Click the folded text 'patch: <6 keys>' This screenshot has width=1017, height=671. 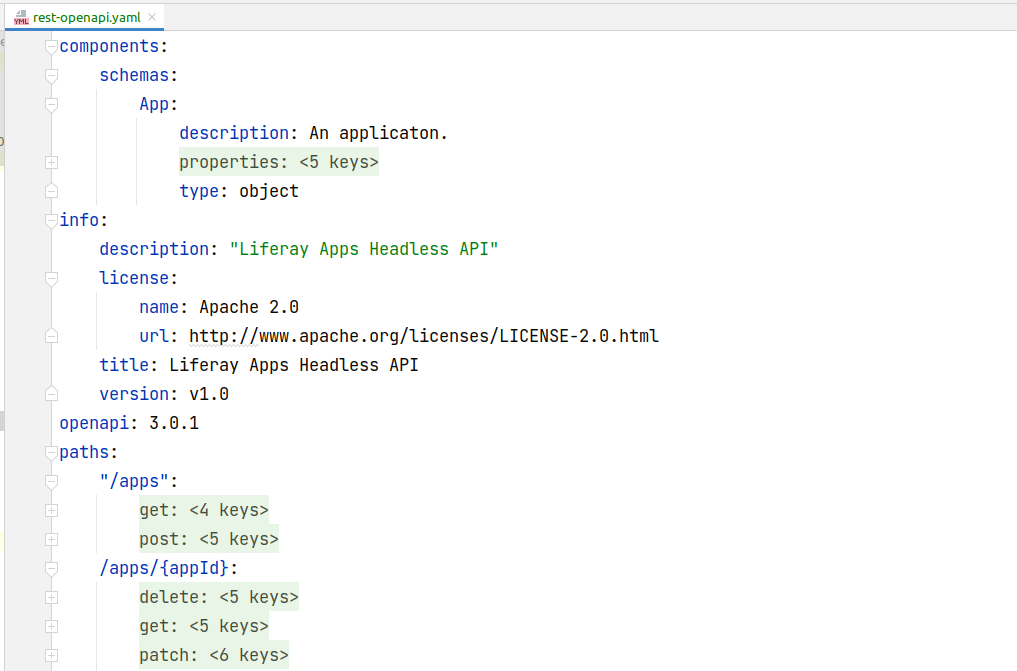pos(214,655)
